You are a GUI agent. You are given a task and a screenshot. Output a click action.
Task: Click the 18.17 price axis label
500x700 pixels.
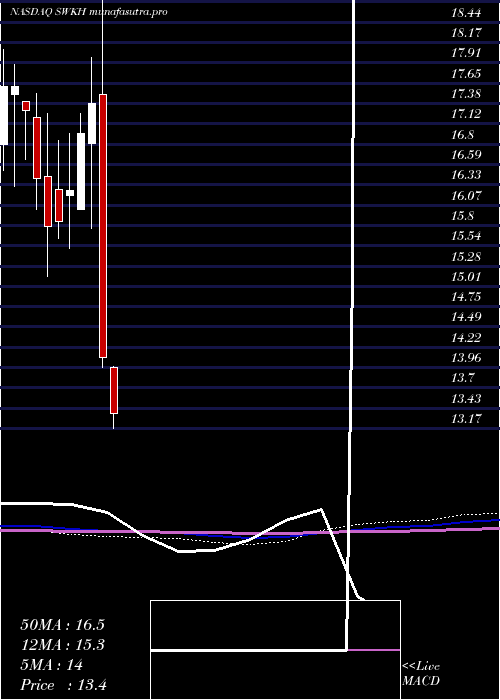coord(466,33)
